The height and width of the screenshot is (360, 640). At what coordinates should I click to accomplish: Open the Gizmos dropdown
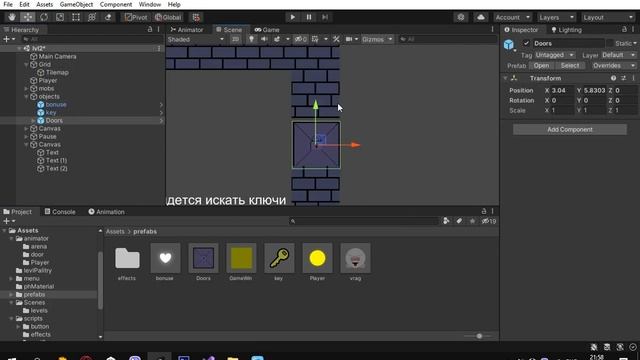377,39
